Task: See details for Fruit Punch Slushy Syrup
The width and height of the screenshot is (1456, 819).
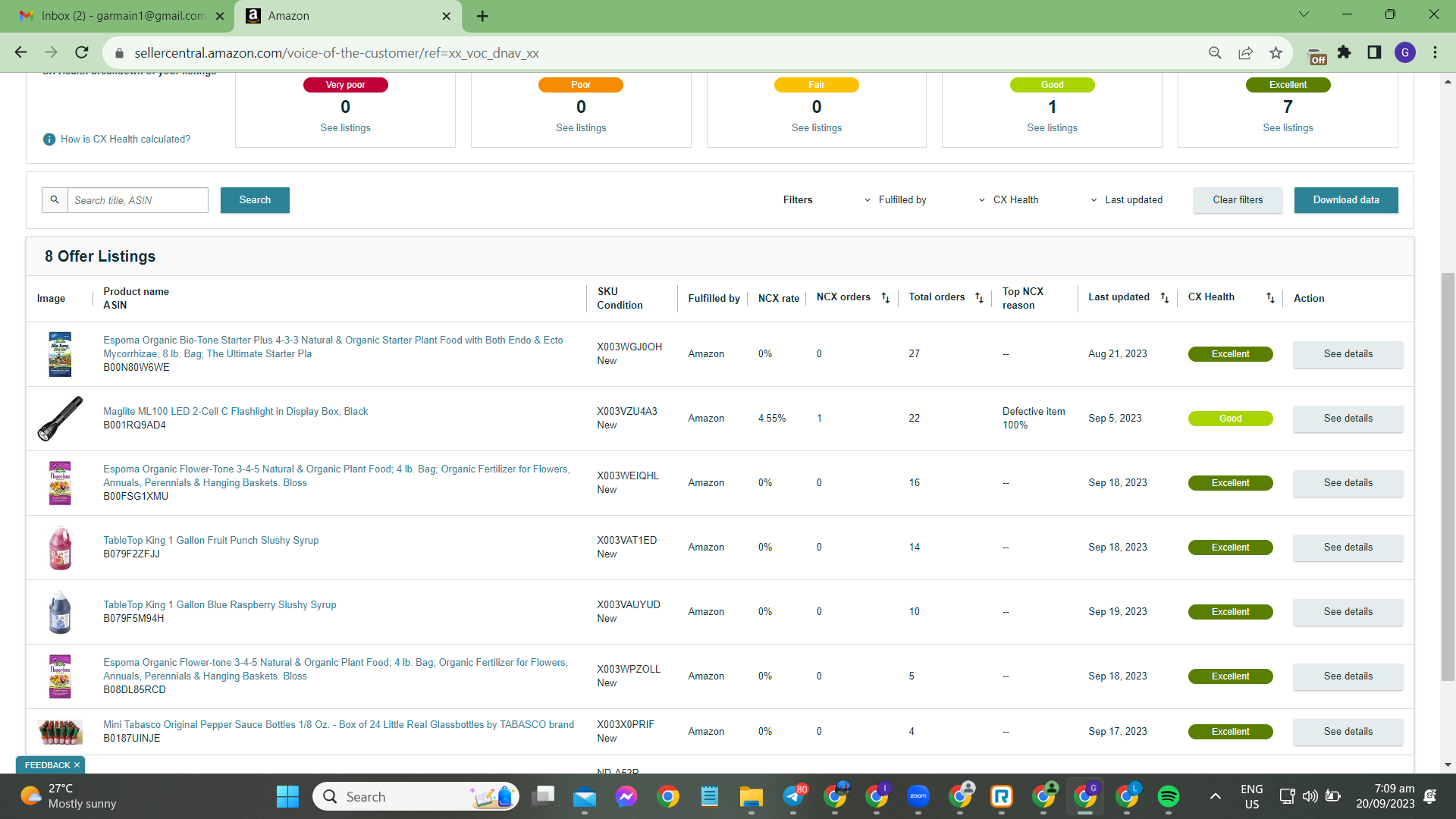Action: (x=1348, y=548)
